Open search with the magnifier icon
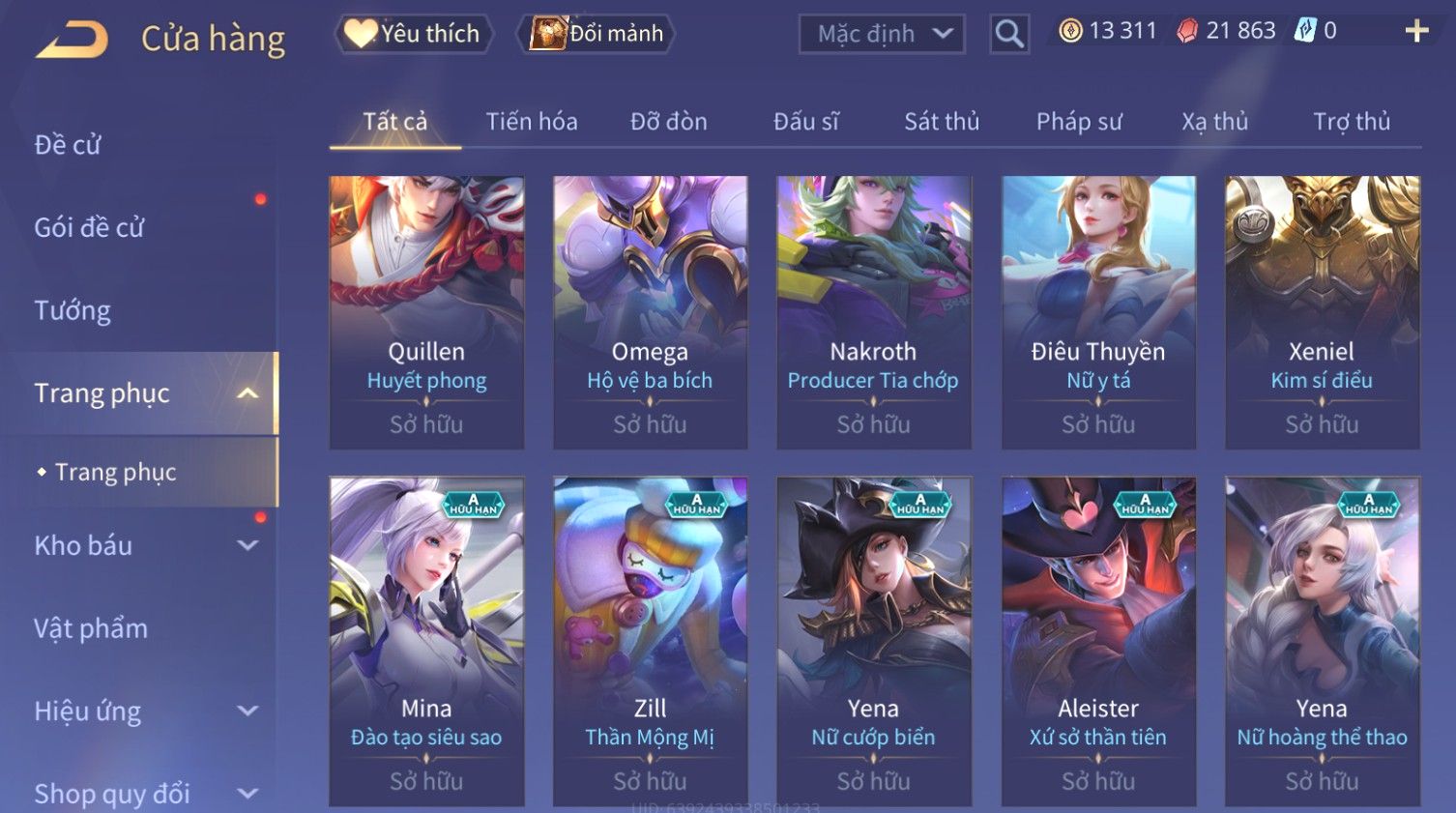The width and height of the screenshot is (1456, 813). [x=1009, y=34]
